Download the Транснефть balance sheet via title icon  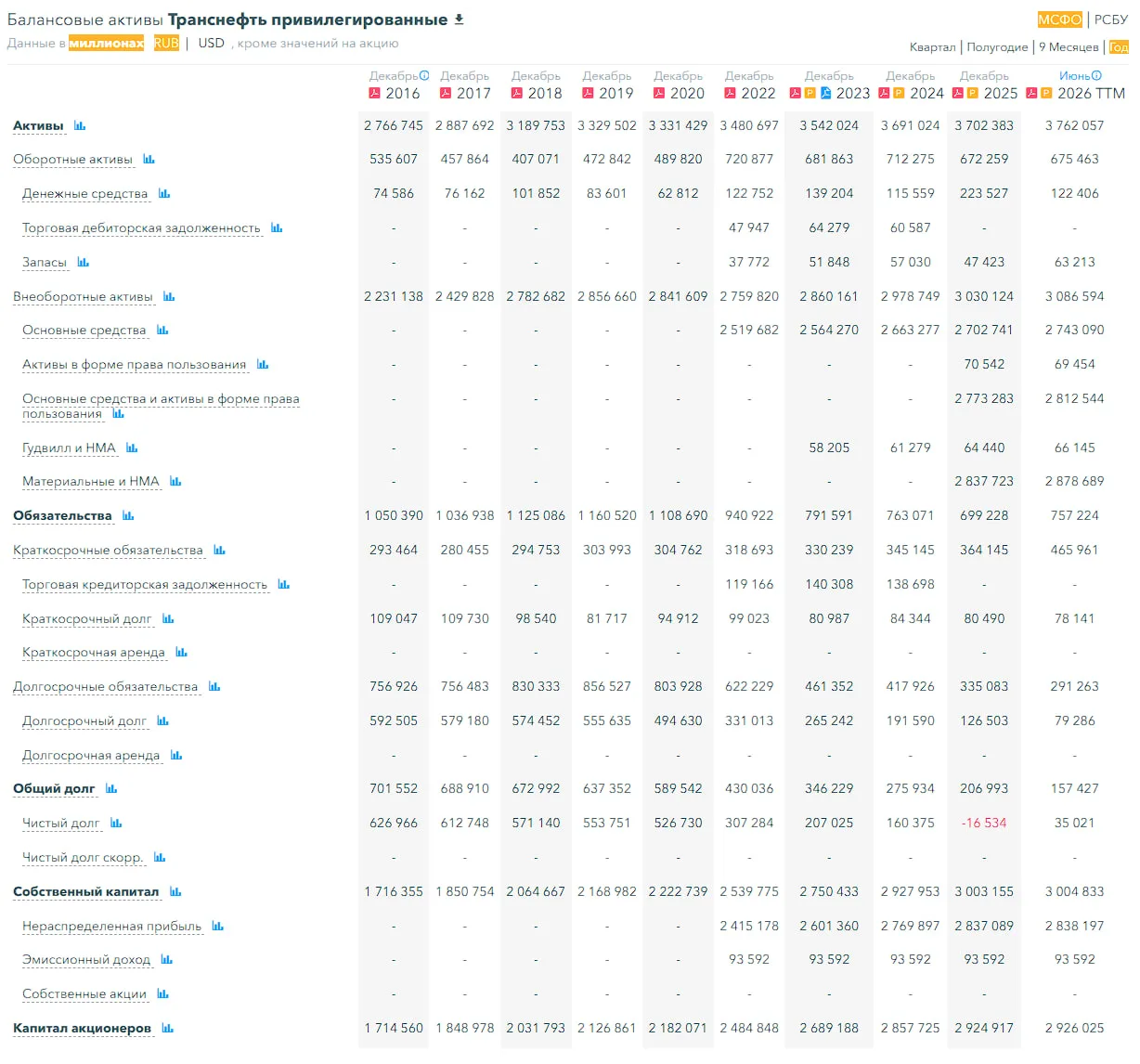(460, 19)
